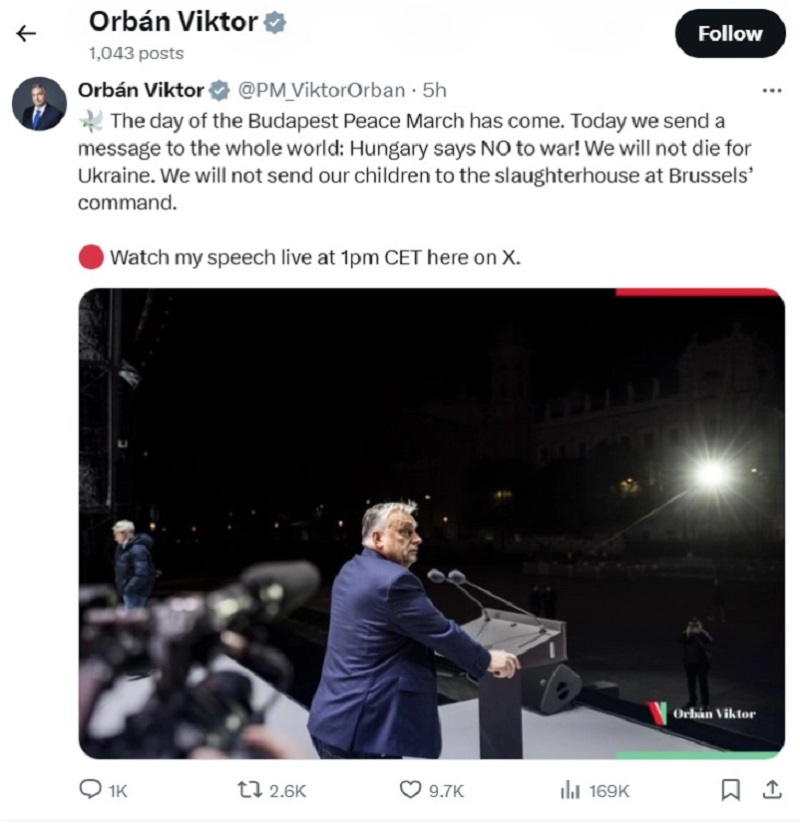The width and height of the screenshot is (800, 829).
Task: Click the 1,043 posts count
Action: 136,53
